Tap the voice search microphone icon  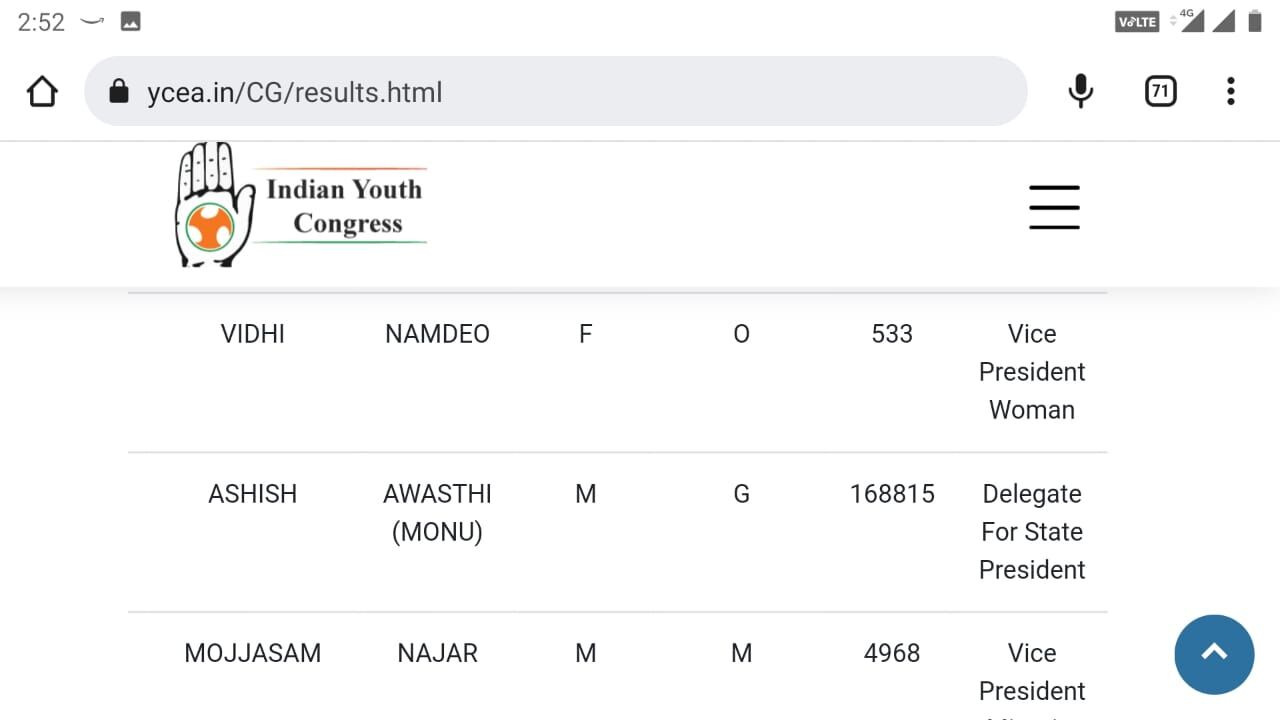[1080, 92]
